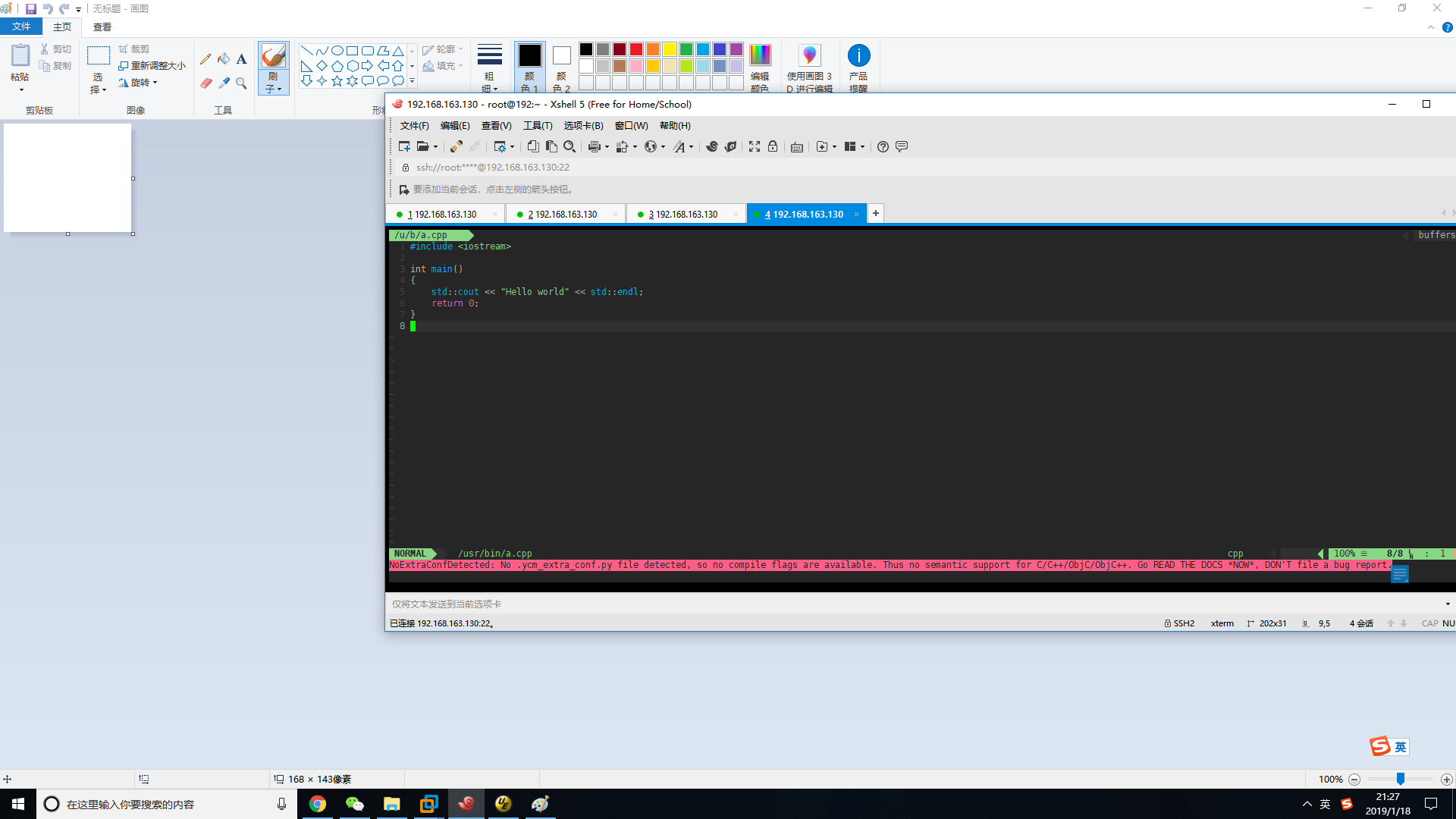
Task: Click the lock screen icon in Xshell
Action: click(773, 146)
